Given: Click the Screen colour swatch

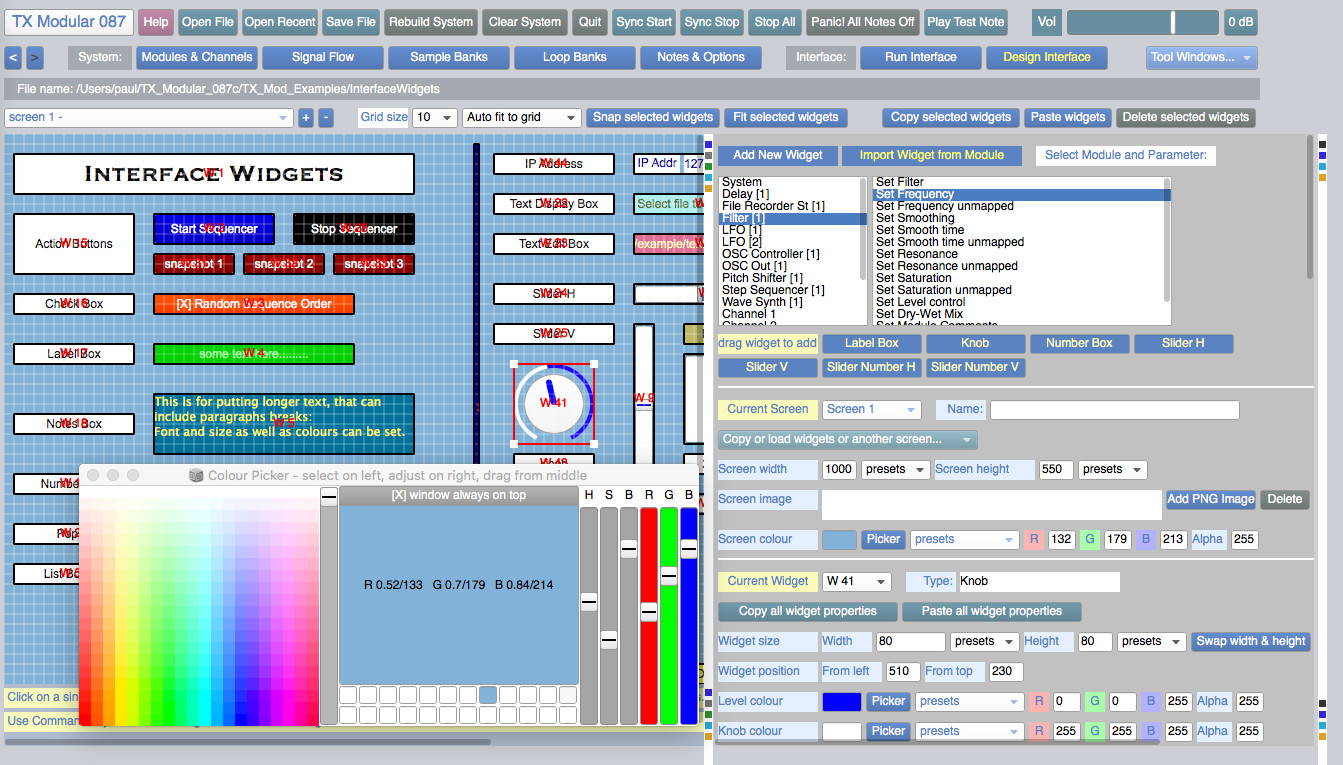Looking at the screenshot, I should (x=839, y=540).
